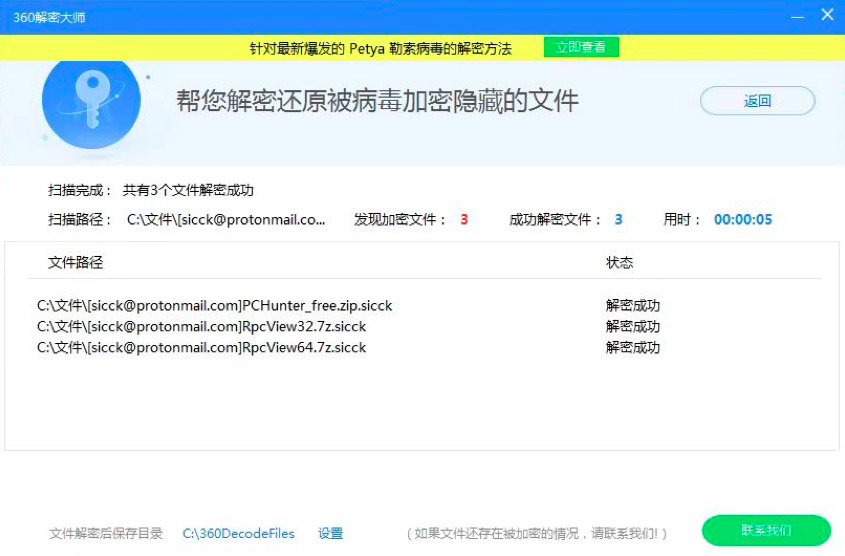Screen dimensions: 845x556
Task: Click the 文件解密后保存目录 label
Action: [x=106, y=533]
